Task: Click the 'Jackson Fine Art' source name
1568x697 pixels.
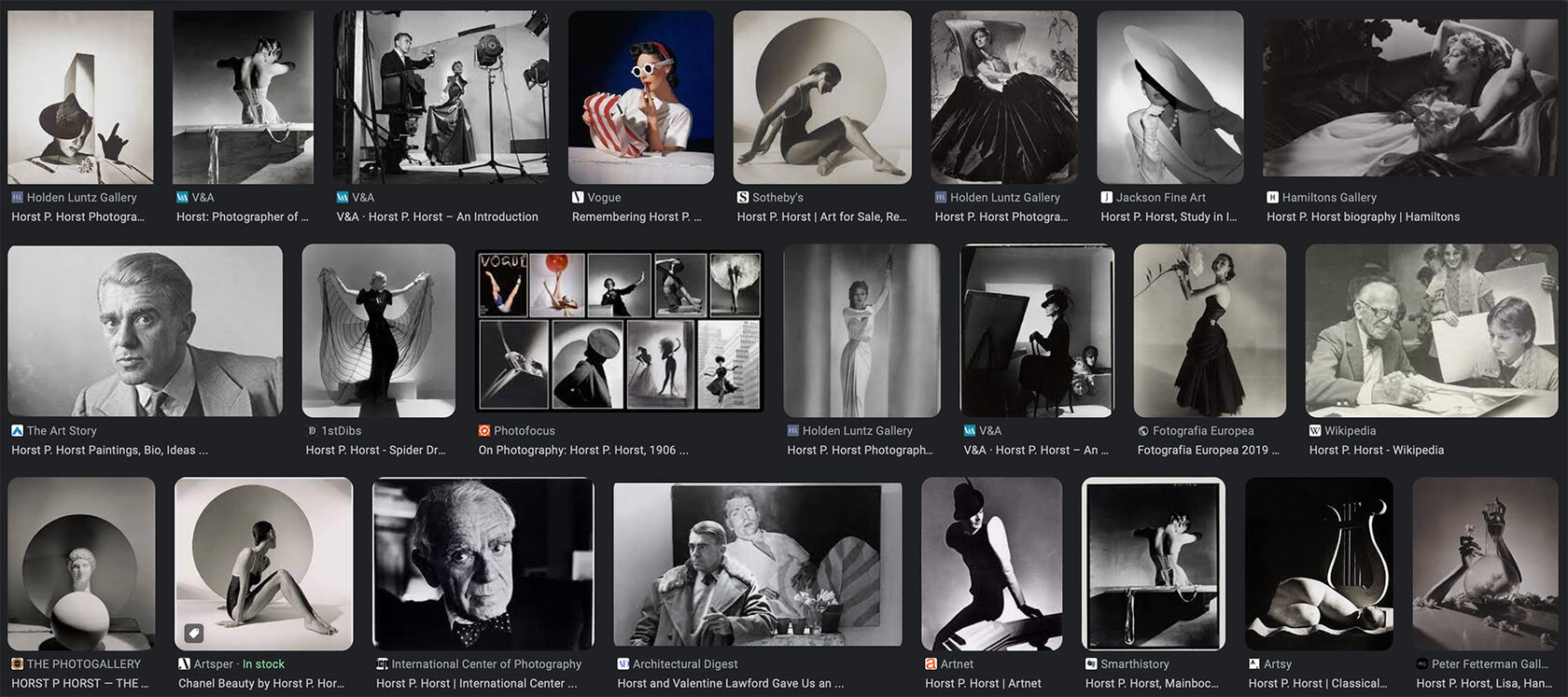Action: click(x=1161, y=198)
